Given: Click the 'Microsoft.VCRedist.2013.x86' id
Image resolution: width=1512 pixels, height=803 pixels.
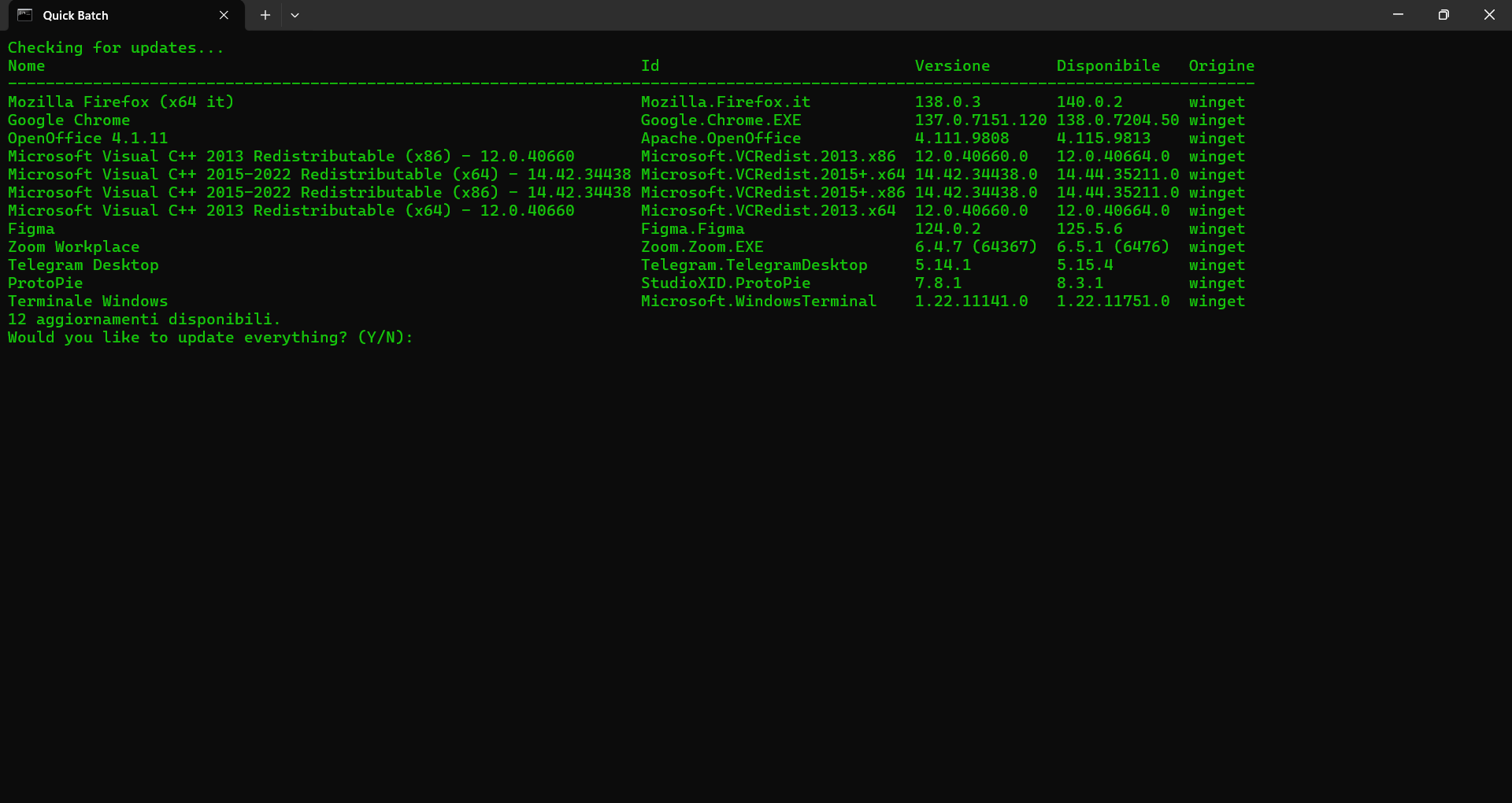Looking at the screenshot, I should (769, 157).
